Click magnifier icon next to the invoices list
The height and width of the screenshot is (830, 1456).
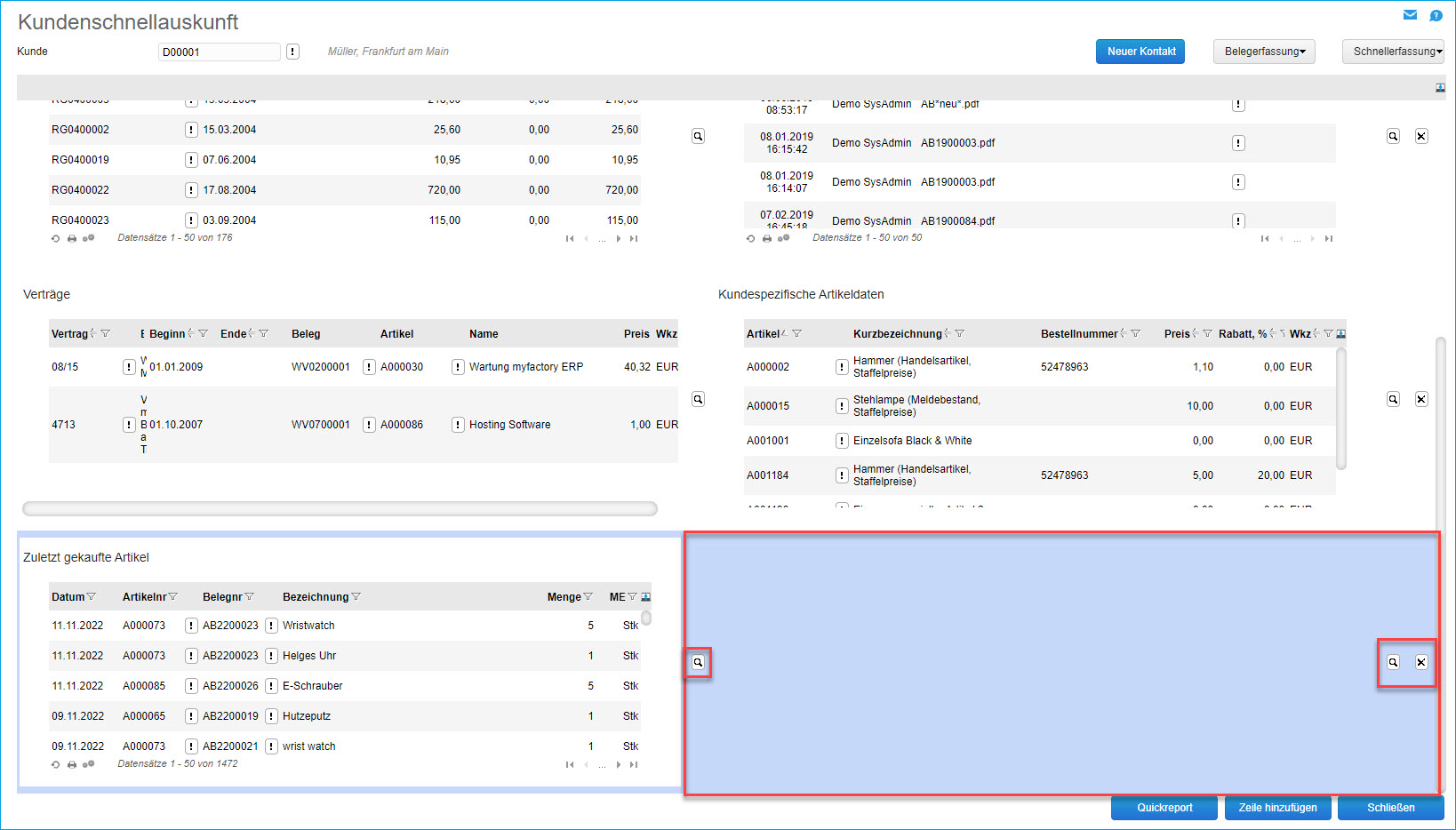(x=699, y=136)
